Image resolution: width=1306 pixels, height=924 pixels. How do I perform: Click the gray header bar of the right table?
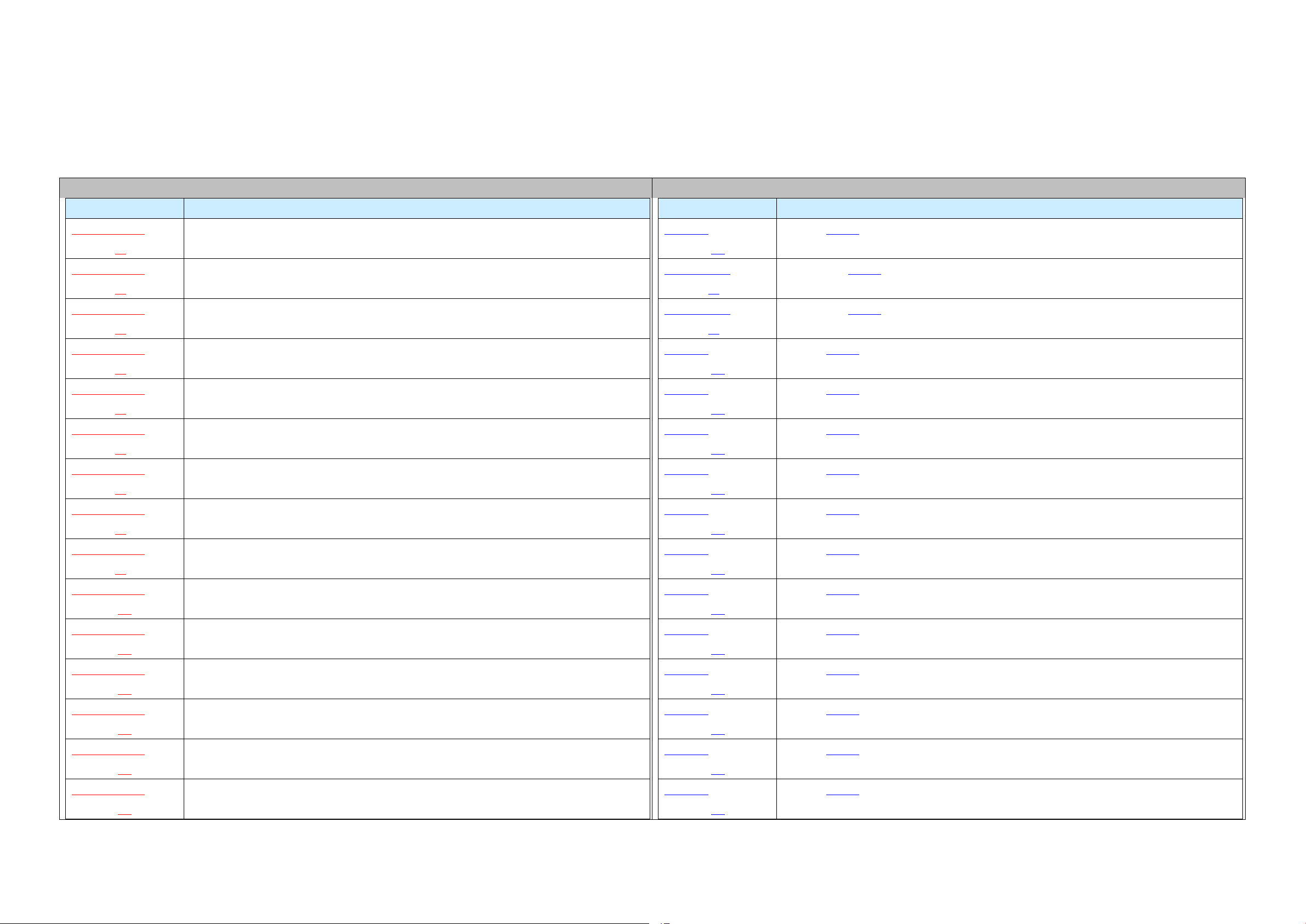(x=948, y=188)
